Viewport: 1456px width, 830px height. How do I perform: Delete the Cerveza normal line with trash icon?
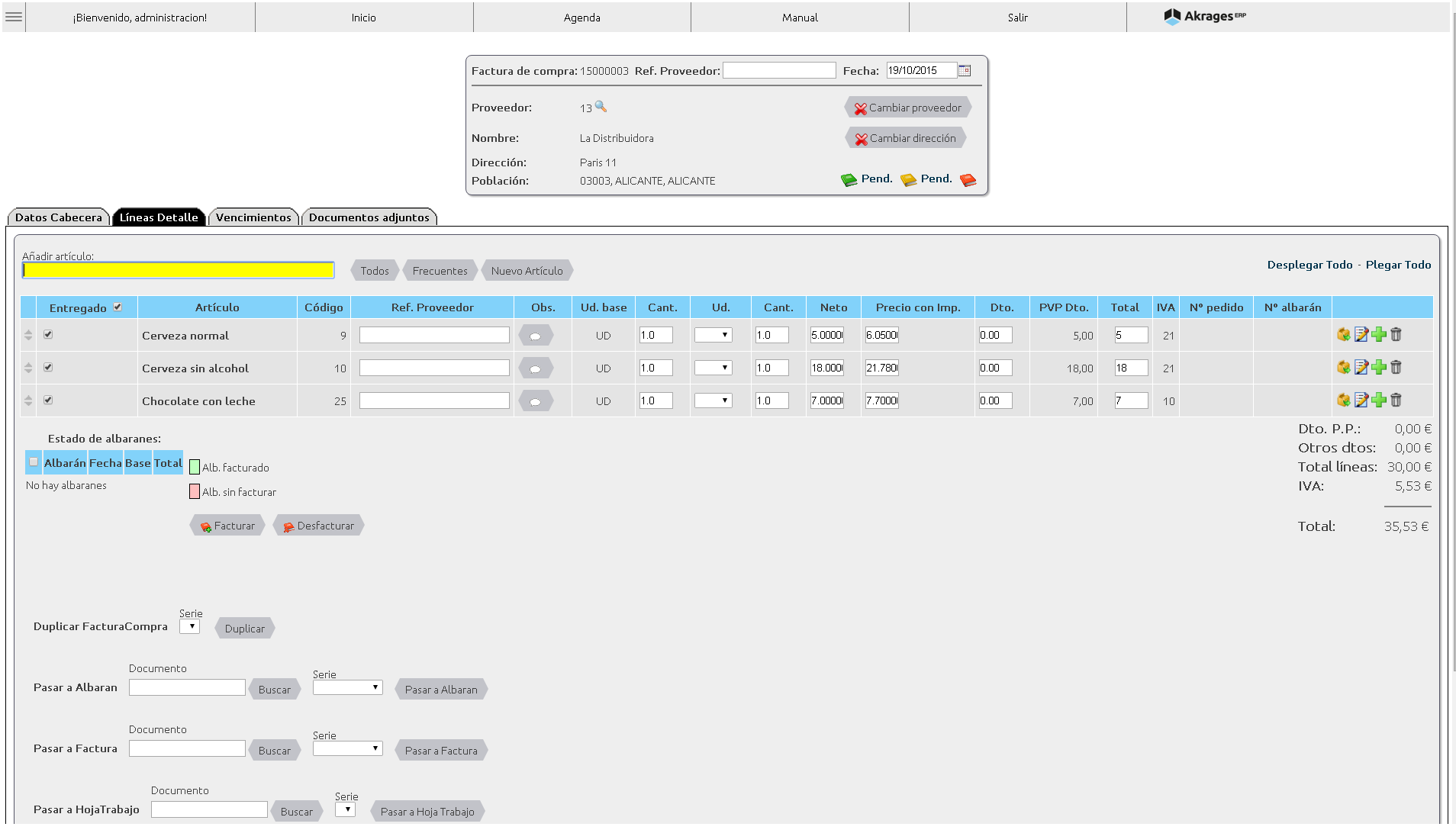point(1396,335)
